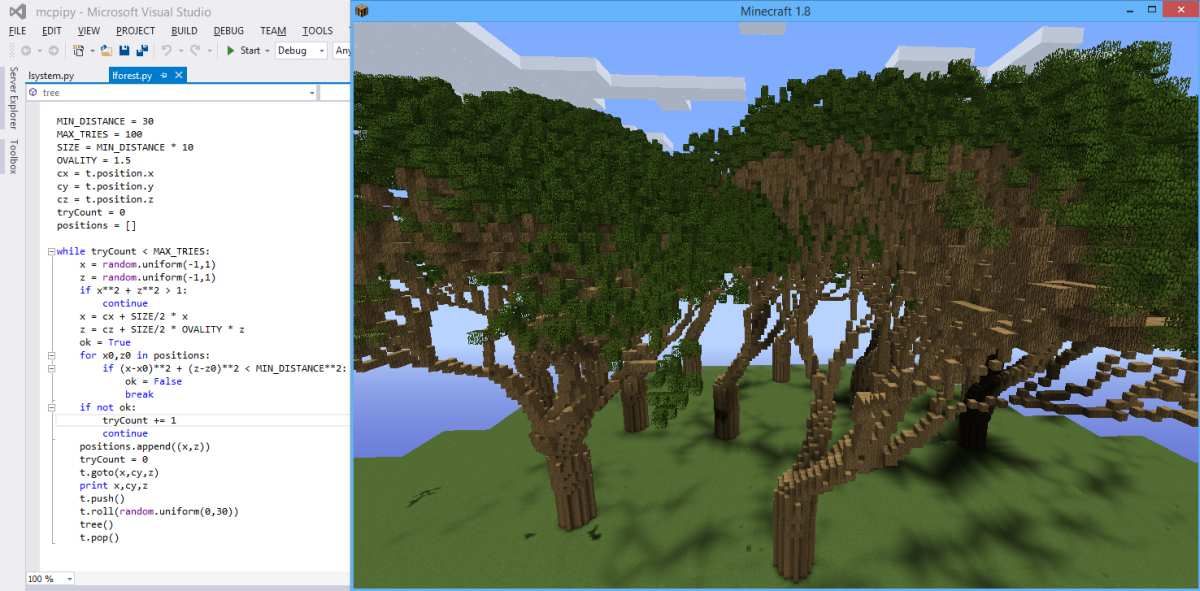Image resolution: width=1200 pixels, height=591 pixels.
Task: Close the fforest.py tab
Action: click(178, 74)
